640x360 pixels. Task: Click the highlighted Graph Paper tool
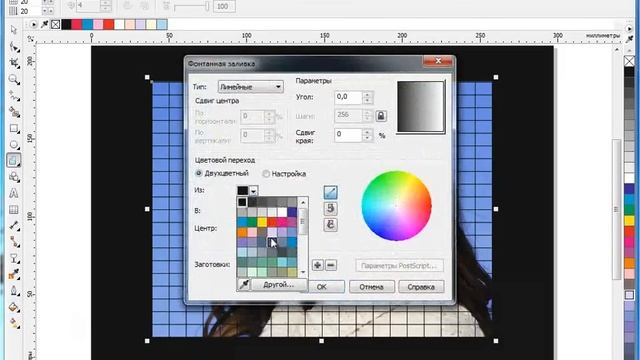coord(14,160)
